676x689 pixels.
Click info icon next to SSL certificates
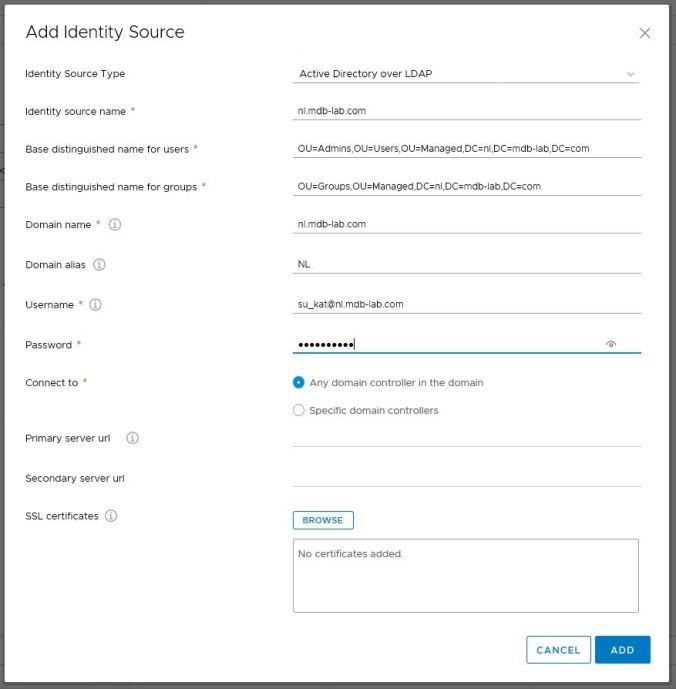coord(111,516)
